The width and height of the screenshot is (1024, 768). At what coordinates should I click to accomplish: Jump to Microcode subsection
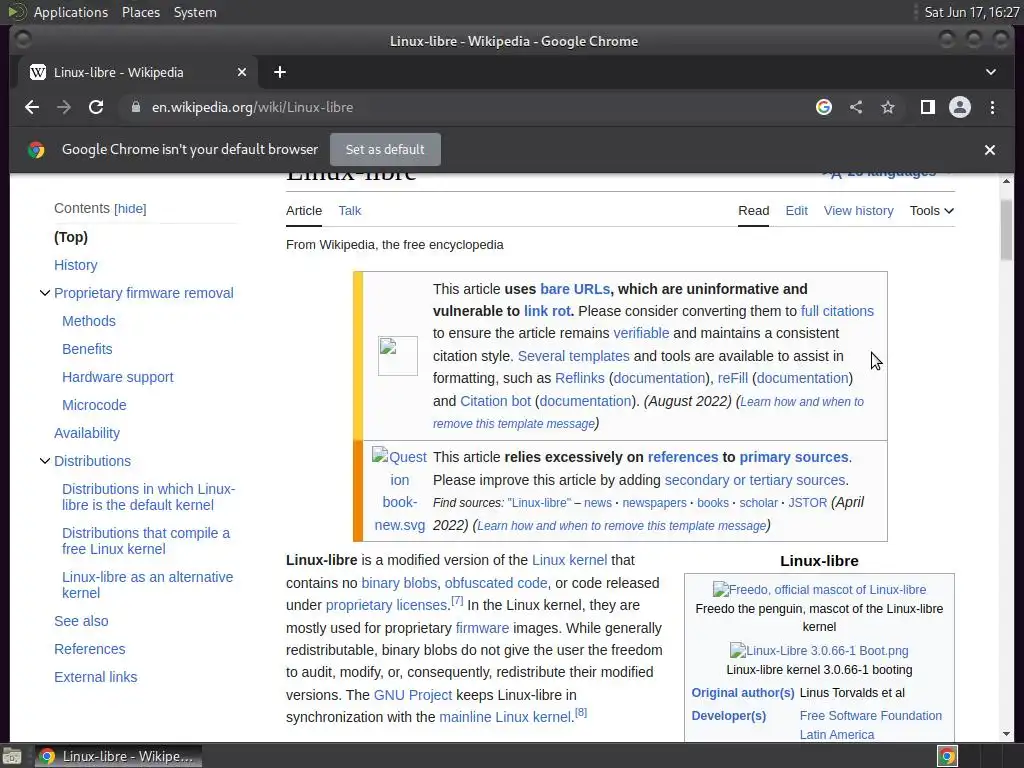coord(94,406)
